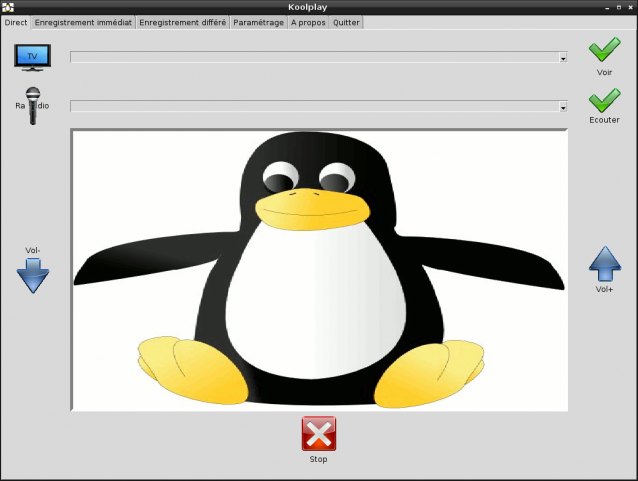The image size is (638, 481).
Task: Open the Enregistrement immédiat tab
Action: (83, 22)
